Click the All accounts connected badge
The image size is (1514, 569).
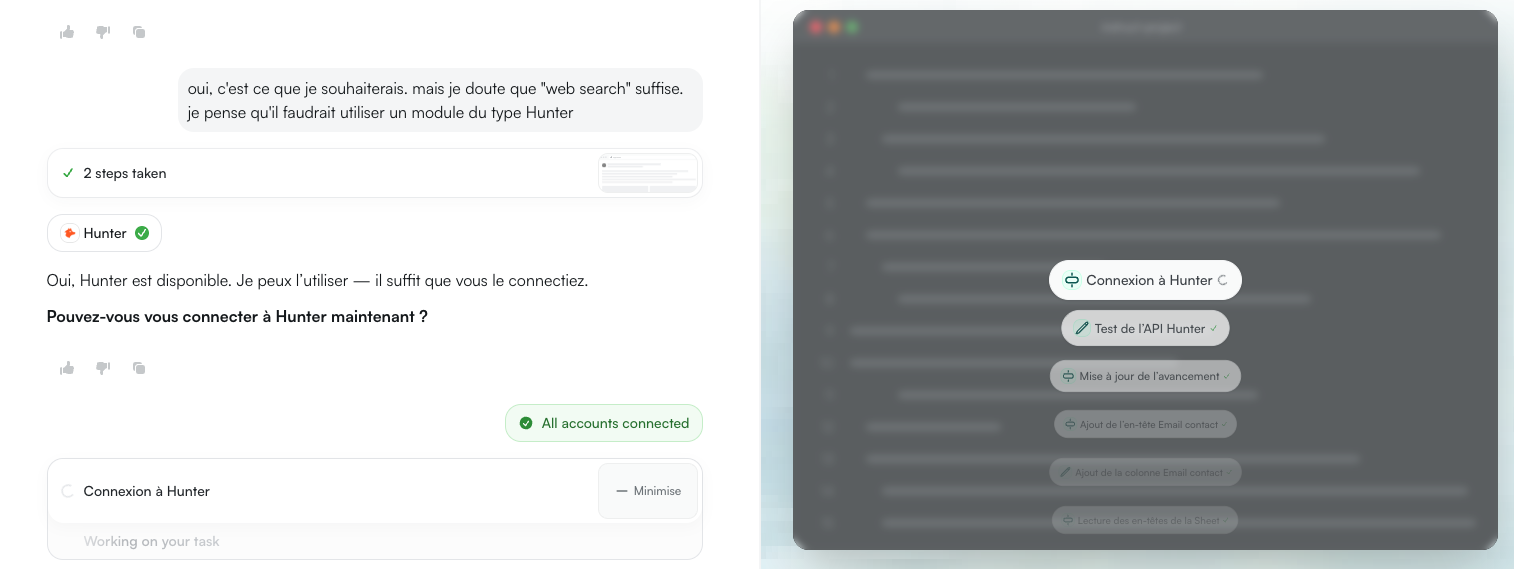pyautogui.click(x=604, y=423)
